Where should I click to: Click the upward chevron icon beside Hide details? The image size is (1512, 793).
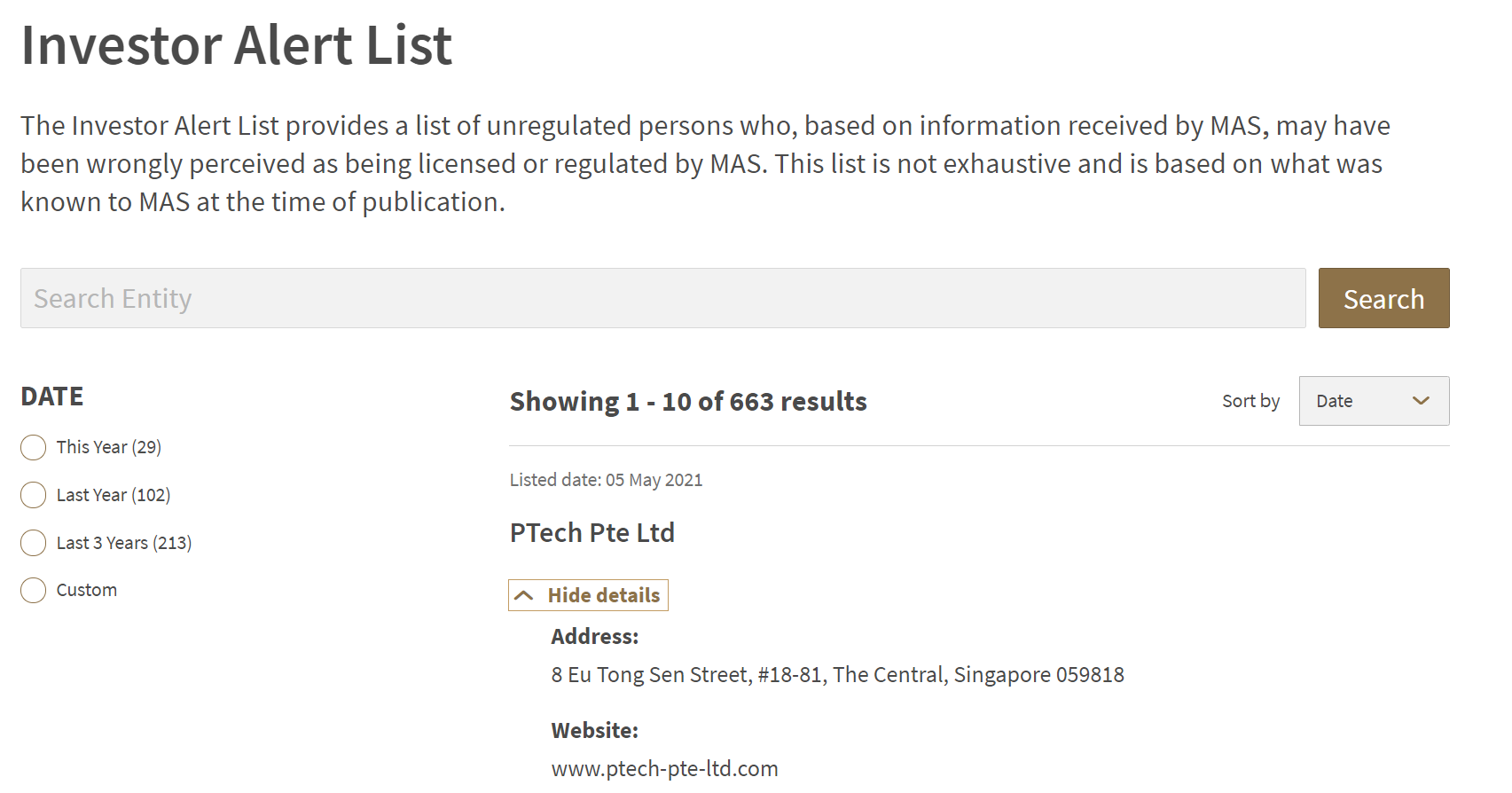pos(526,594)
